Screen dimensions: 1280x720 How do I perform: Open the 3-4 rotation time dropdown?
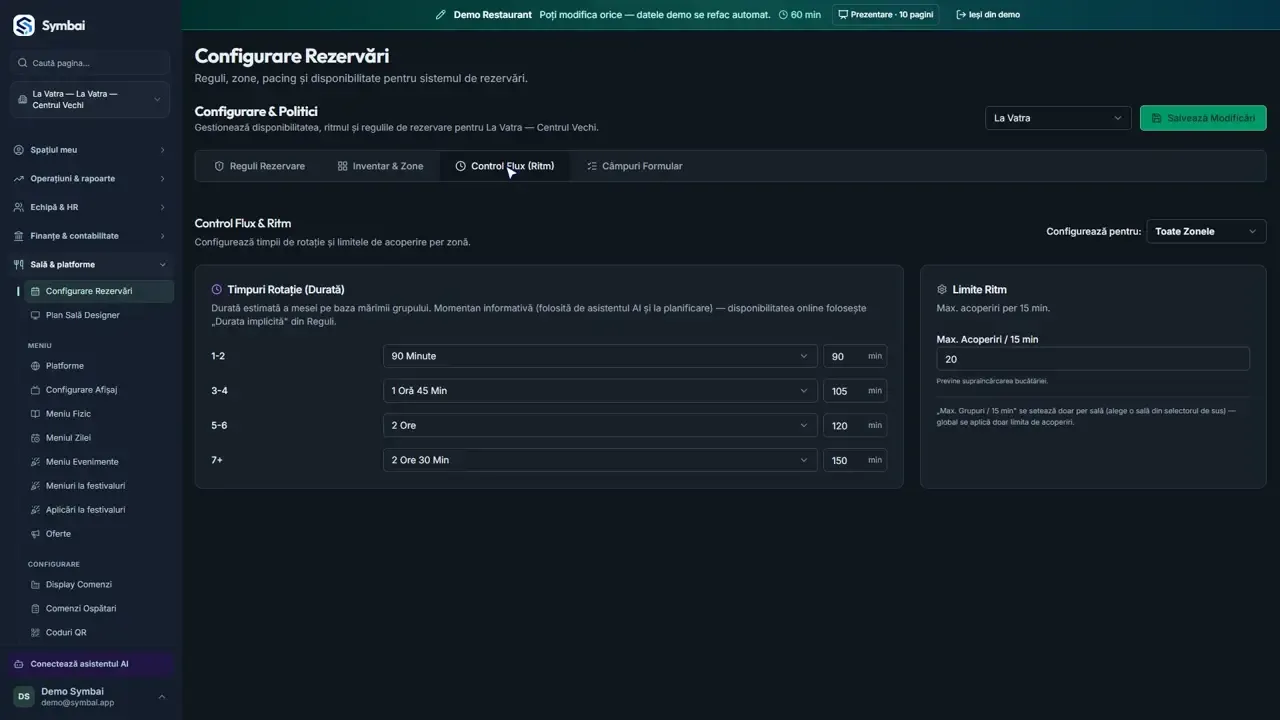600,391
